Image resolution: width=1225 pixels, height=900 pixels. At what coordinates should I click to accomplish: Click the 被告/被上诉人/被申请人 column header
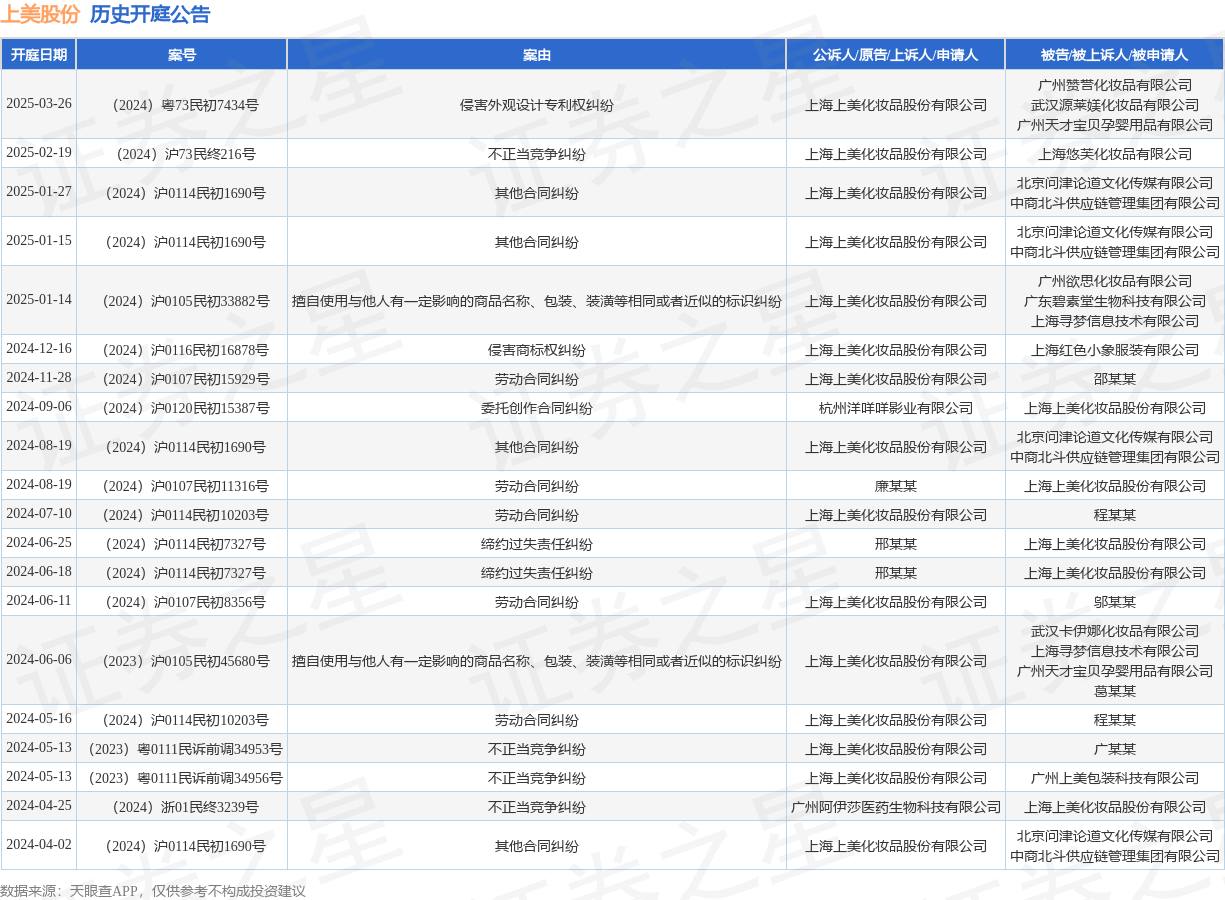pos(1115,55)
